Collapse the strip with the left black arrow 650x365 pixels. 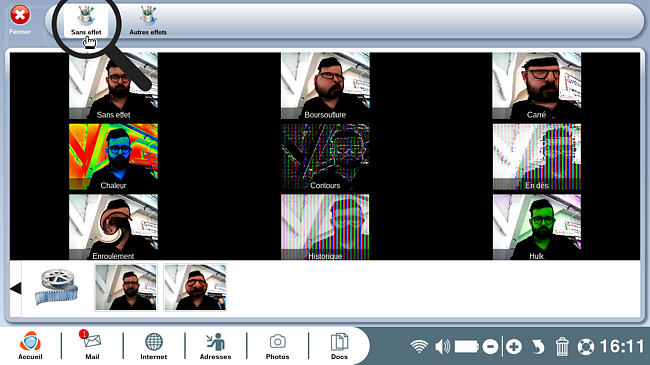(16, 288)
